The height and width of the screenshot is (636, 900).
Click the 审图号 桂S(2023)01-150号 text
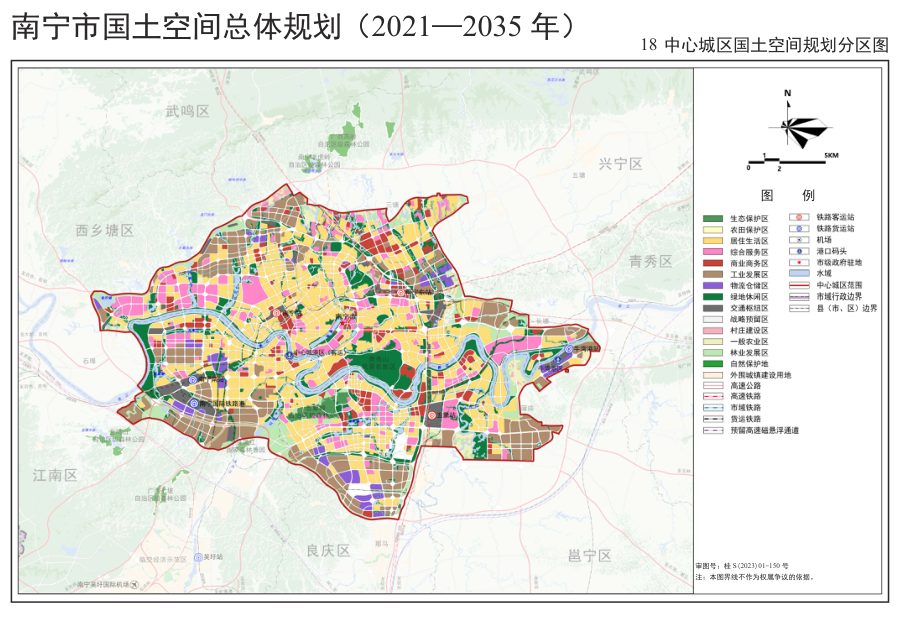(742, 566)
